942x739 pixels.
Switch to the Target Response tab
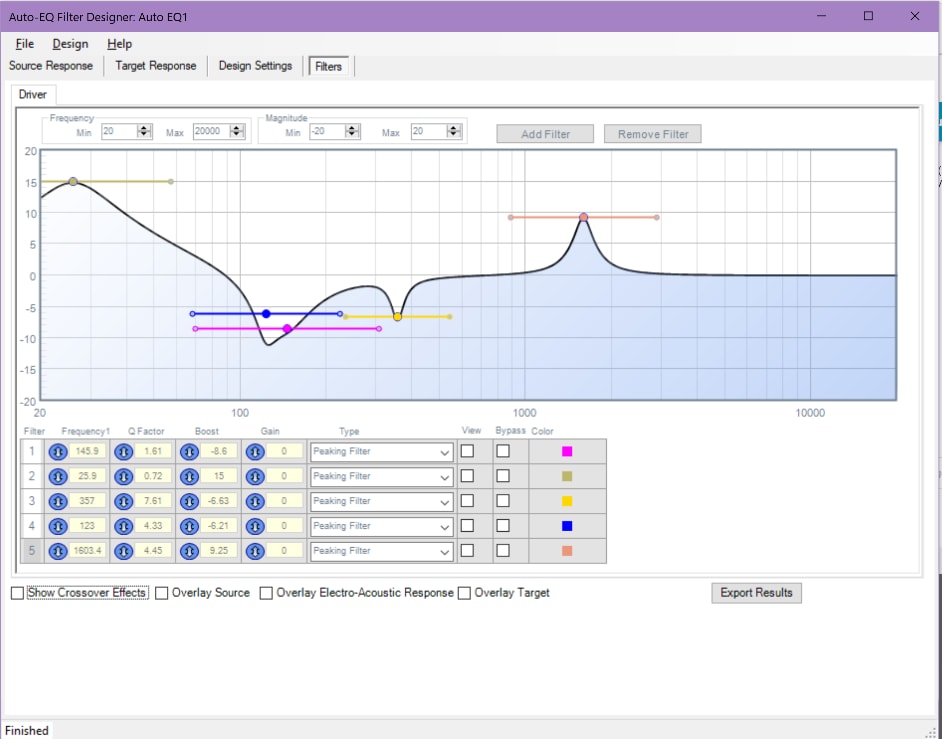[x=156, y=65]
